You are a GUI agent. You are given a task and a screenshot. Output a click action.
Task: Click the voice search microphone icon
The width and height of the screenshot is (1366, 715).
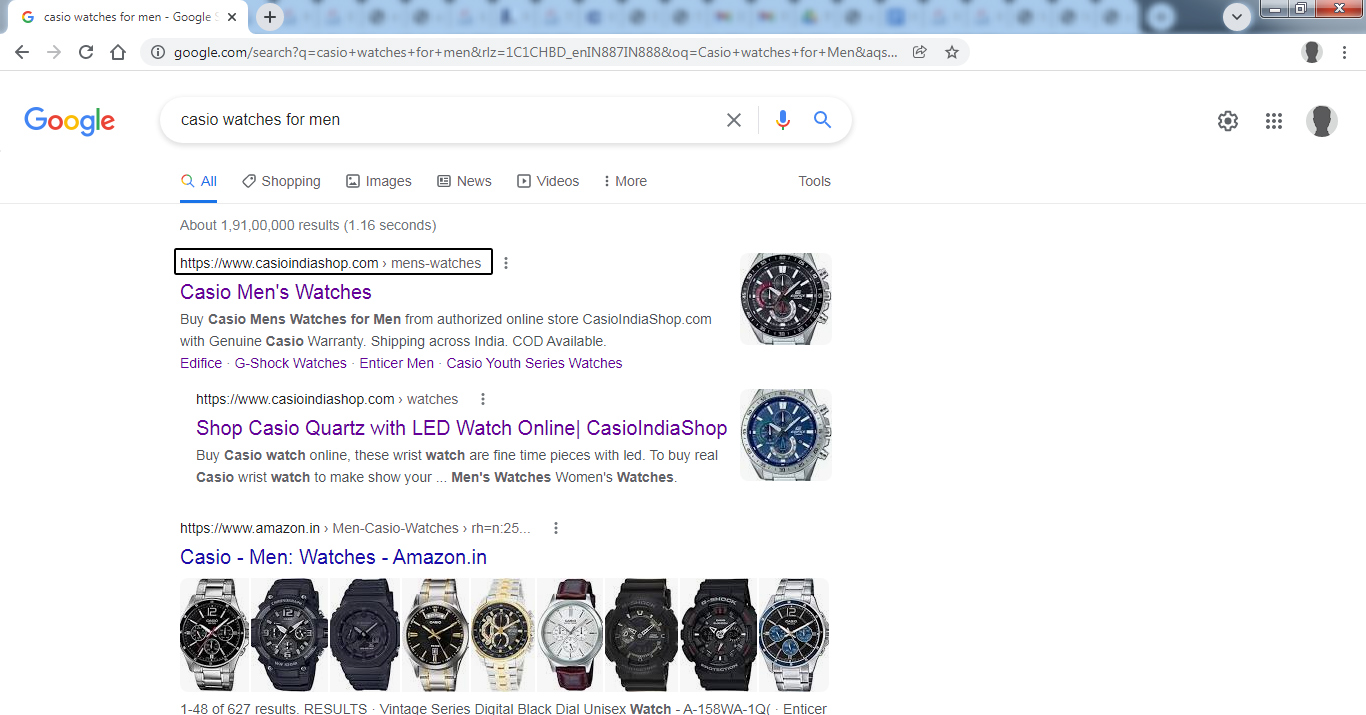point(782,120)
